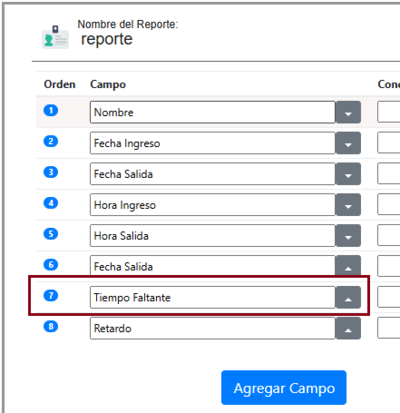Select the Fecha Ingreso field text box
Viewport: 400px width, 413px height.
(213, 143)
